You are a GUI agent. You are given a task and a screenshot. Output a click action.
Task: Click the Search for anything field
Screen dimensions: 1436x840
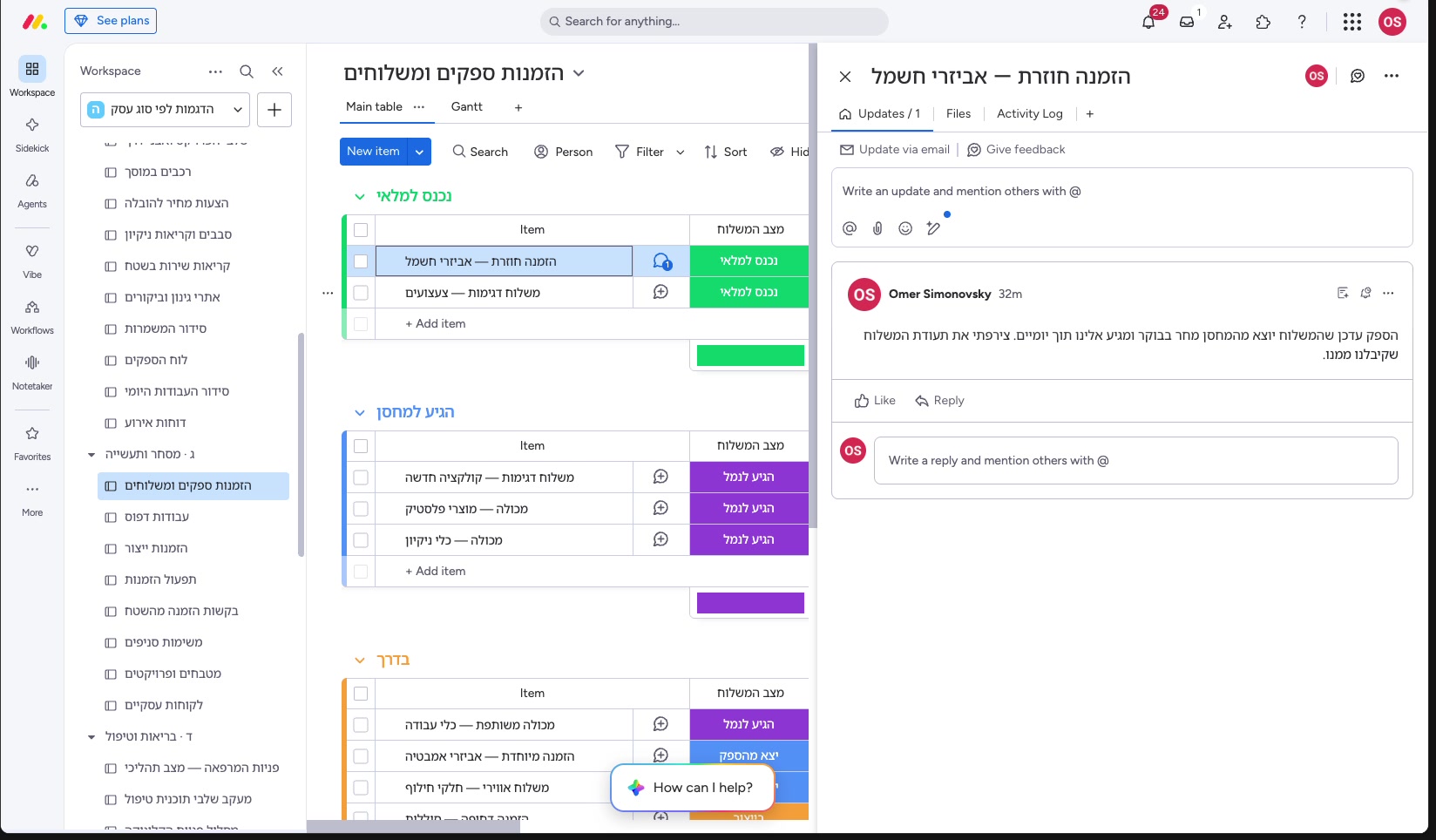[715, 22]
